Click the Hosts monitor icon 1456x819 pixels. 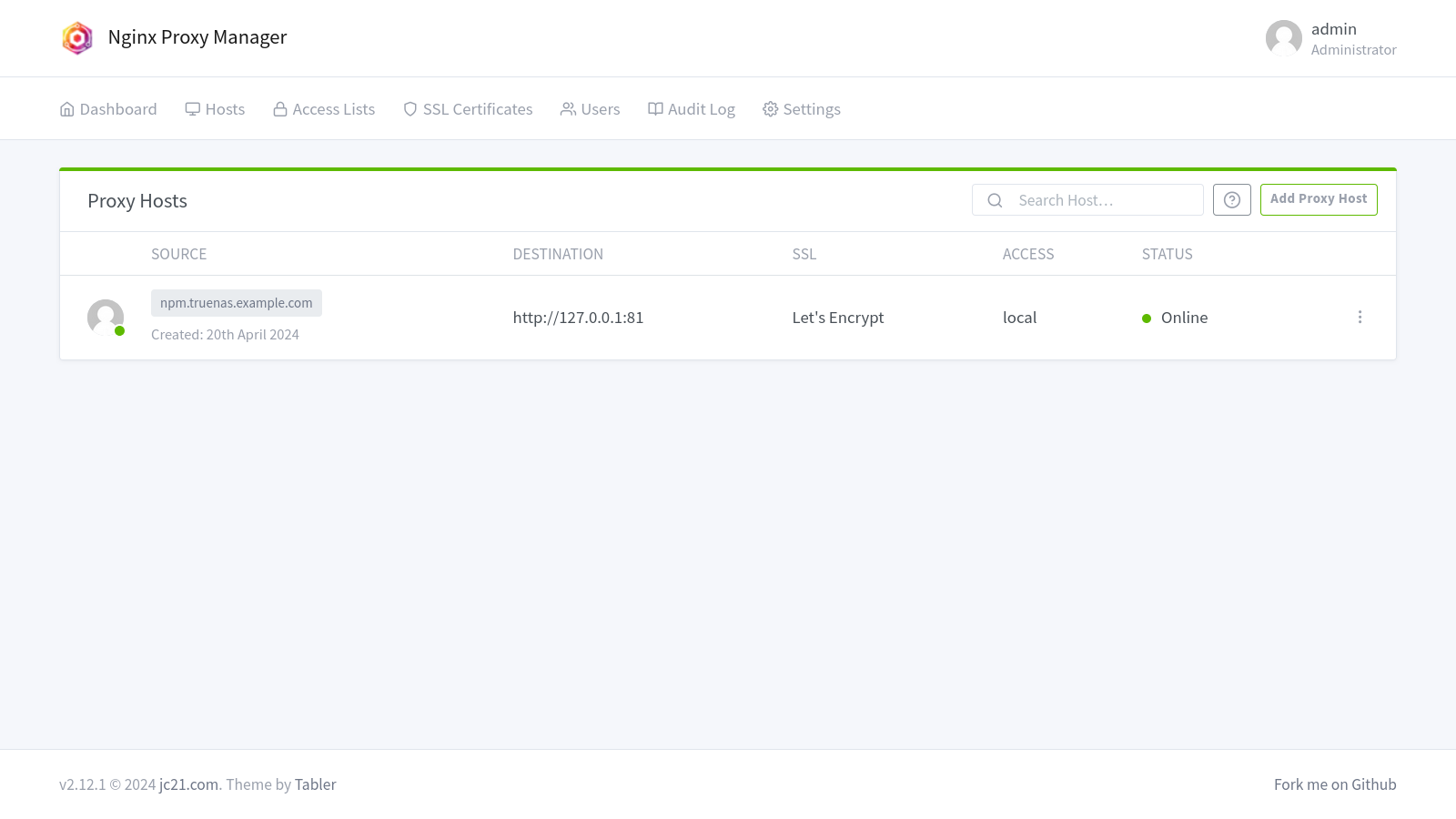click(192, 108)
